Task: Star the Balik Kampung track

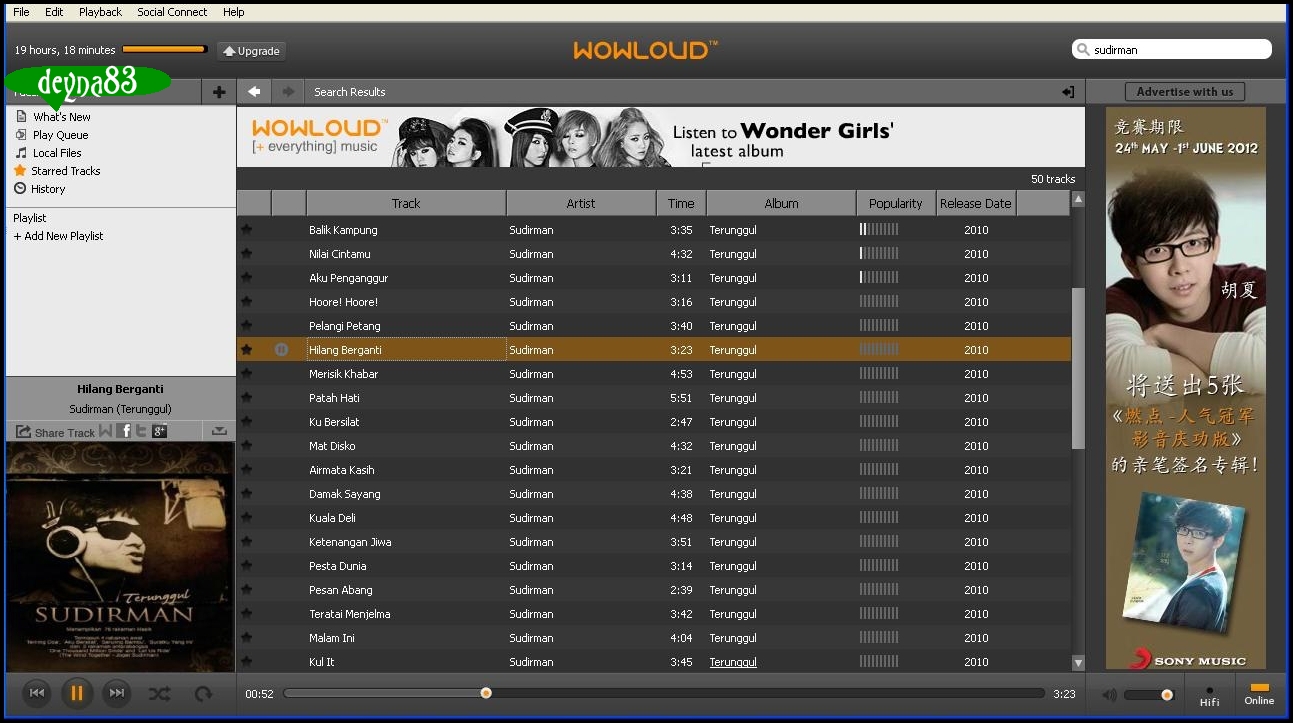Action: click(246, 229)
